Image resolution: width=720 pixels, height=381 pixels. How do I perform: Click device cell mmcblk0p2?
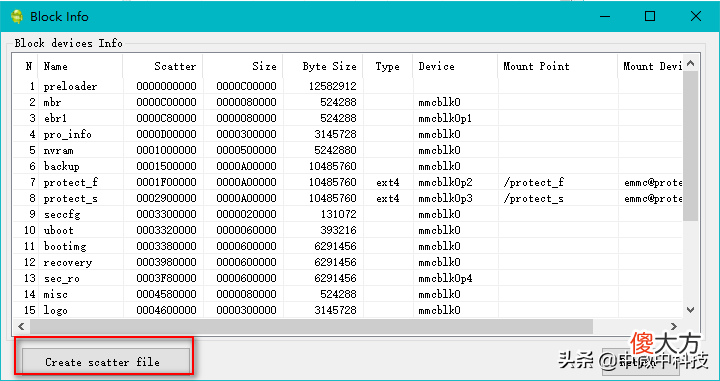point(445,182)
